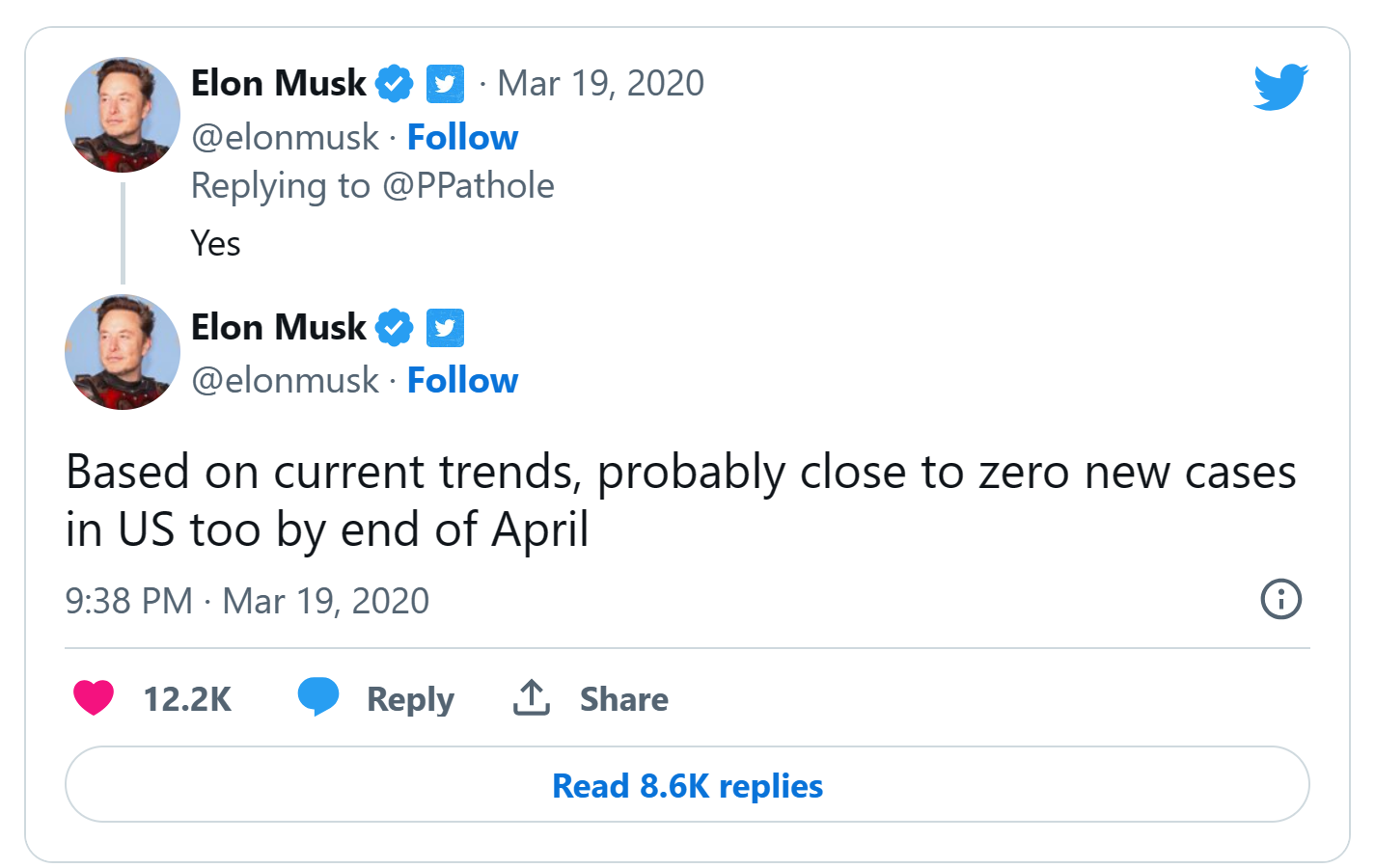Click the 'Elon Musk' name on the main tweet
The width and height of the screenshot is (1375, 868).
[278, 328]
